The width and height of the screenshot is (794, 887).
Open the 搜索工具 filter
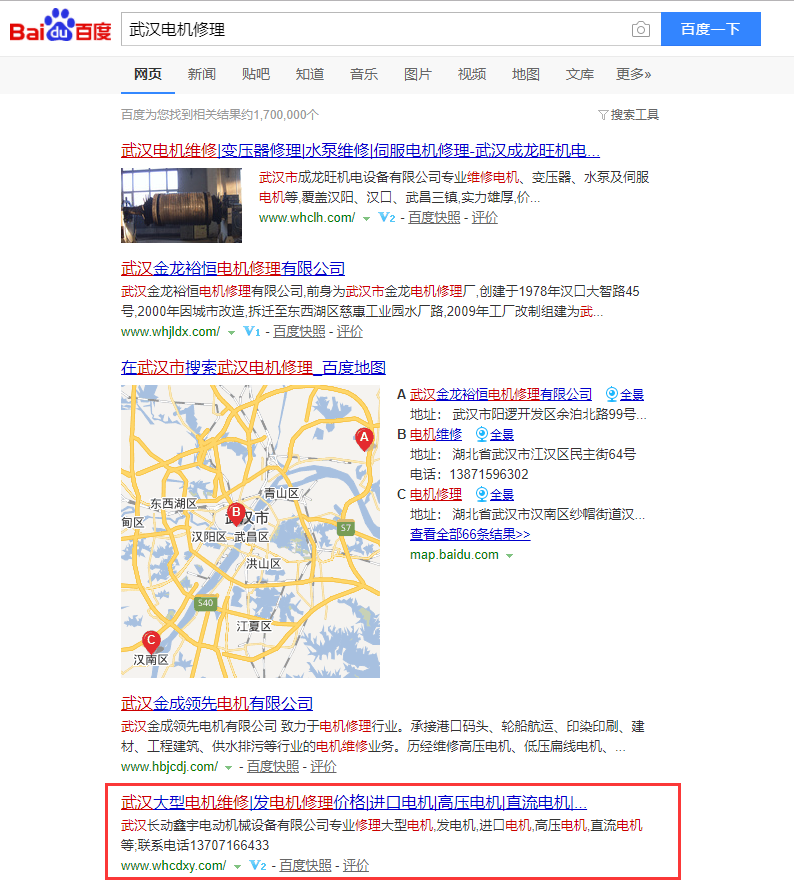[x=628, y=115]
